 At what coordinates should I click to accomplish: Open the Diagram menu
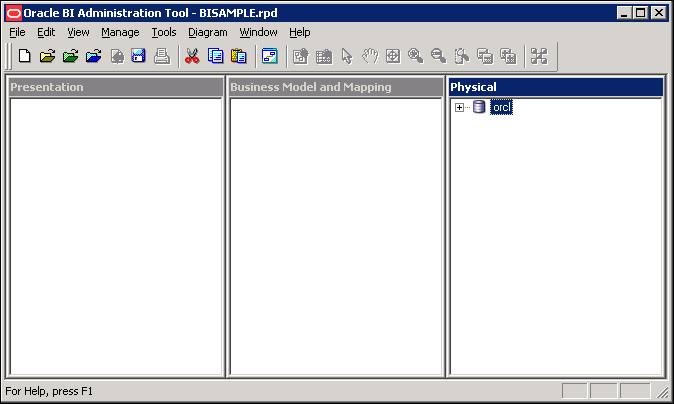(x=208, y=32)
